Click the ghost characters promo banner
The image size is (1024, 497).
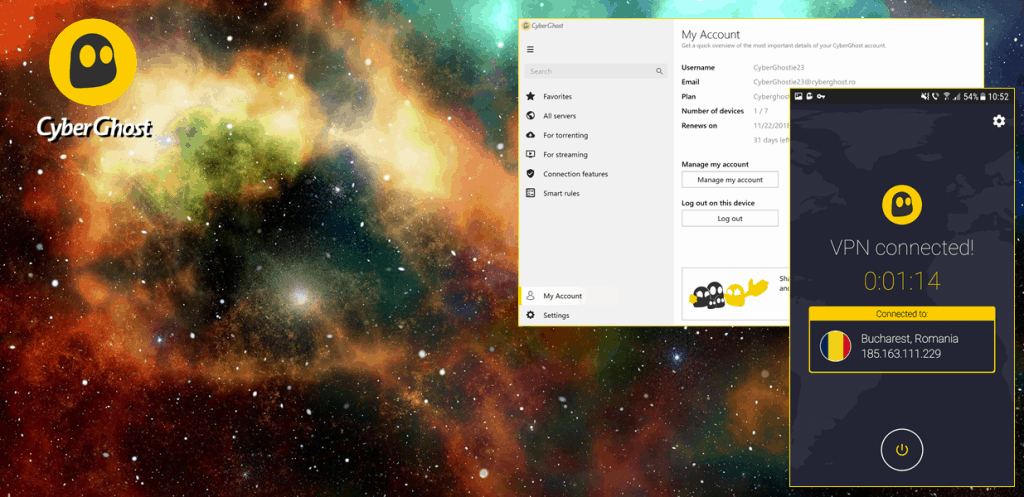point(735,293)
